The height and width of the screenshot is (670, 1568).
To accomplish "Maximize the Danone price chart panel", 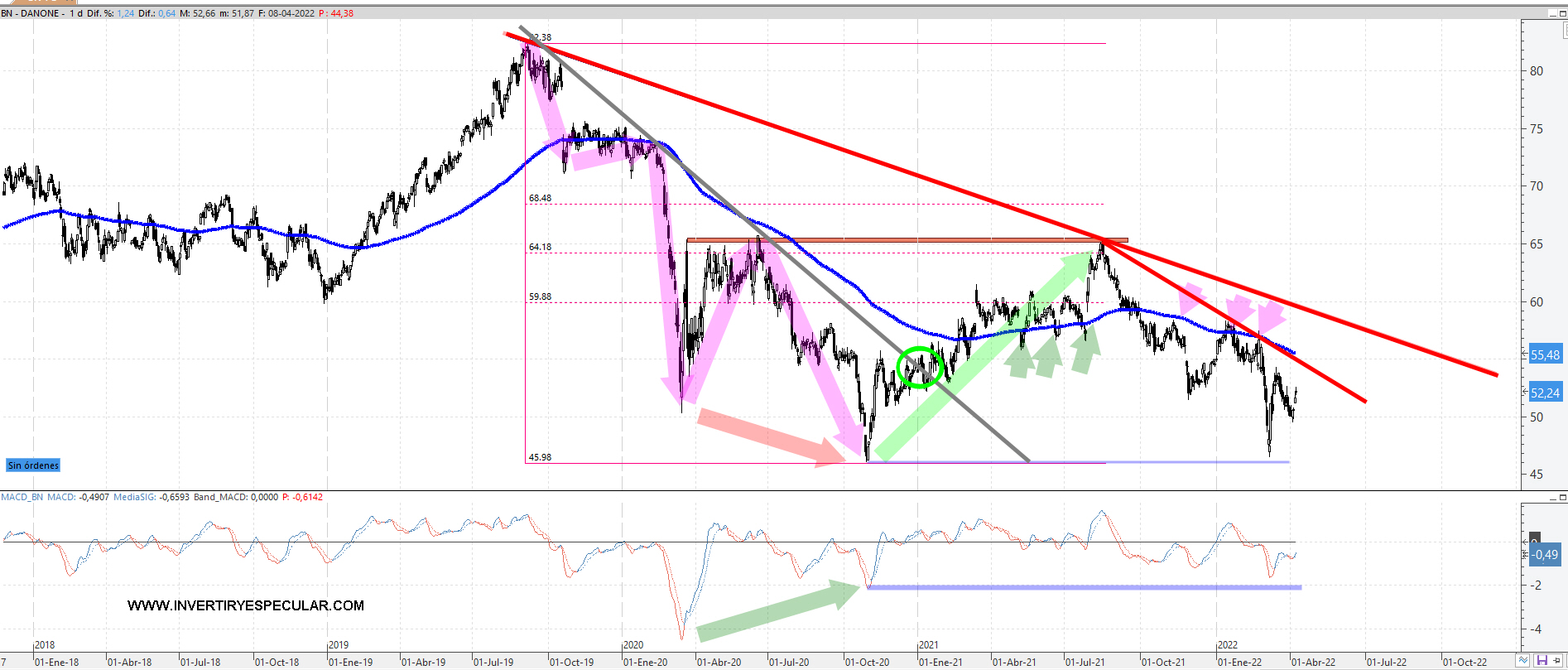I will pos(1563,13).
